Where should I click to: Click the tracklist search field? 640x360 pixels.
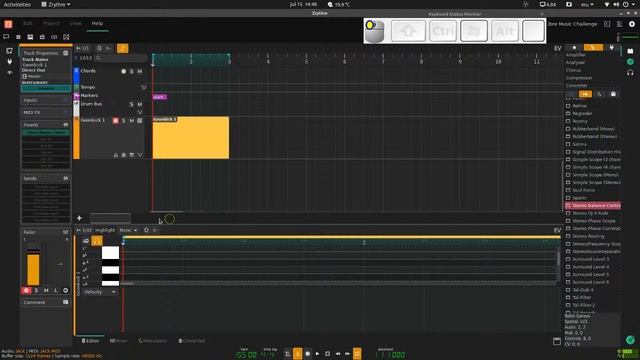pos(120,58)
